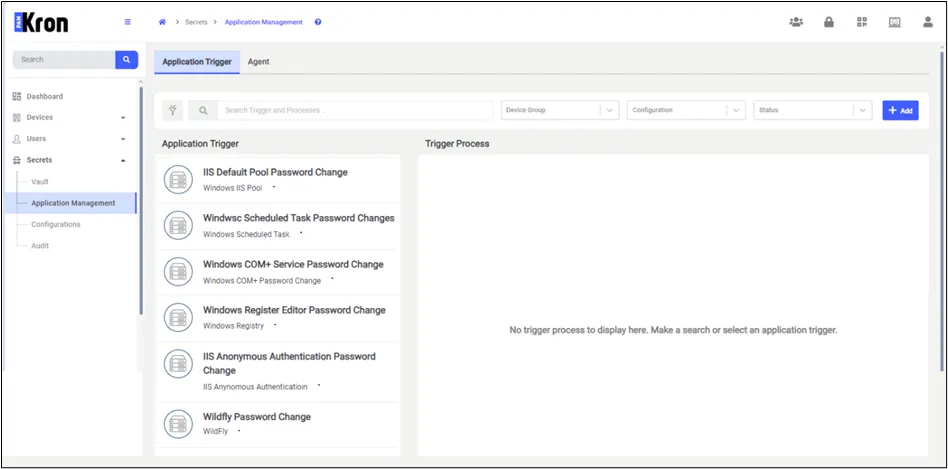Open the Status dropdown
This screenshot has width=948, height=469.
[813, 110]
